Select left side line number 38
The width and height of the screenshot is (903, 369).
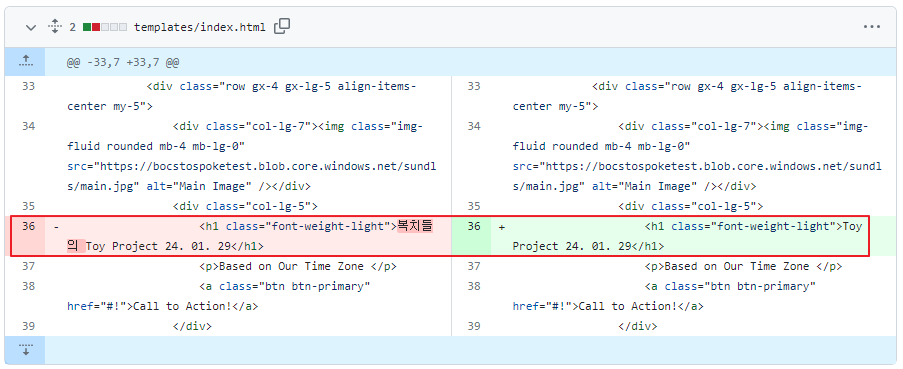[29, 286]
